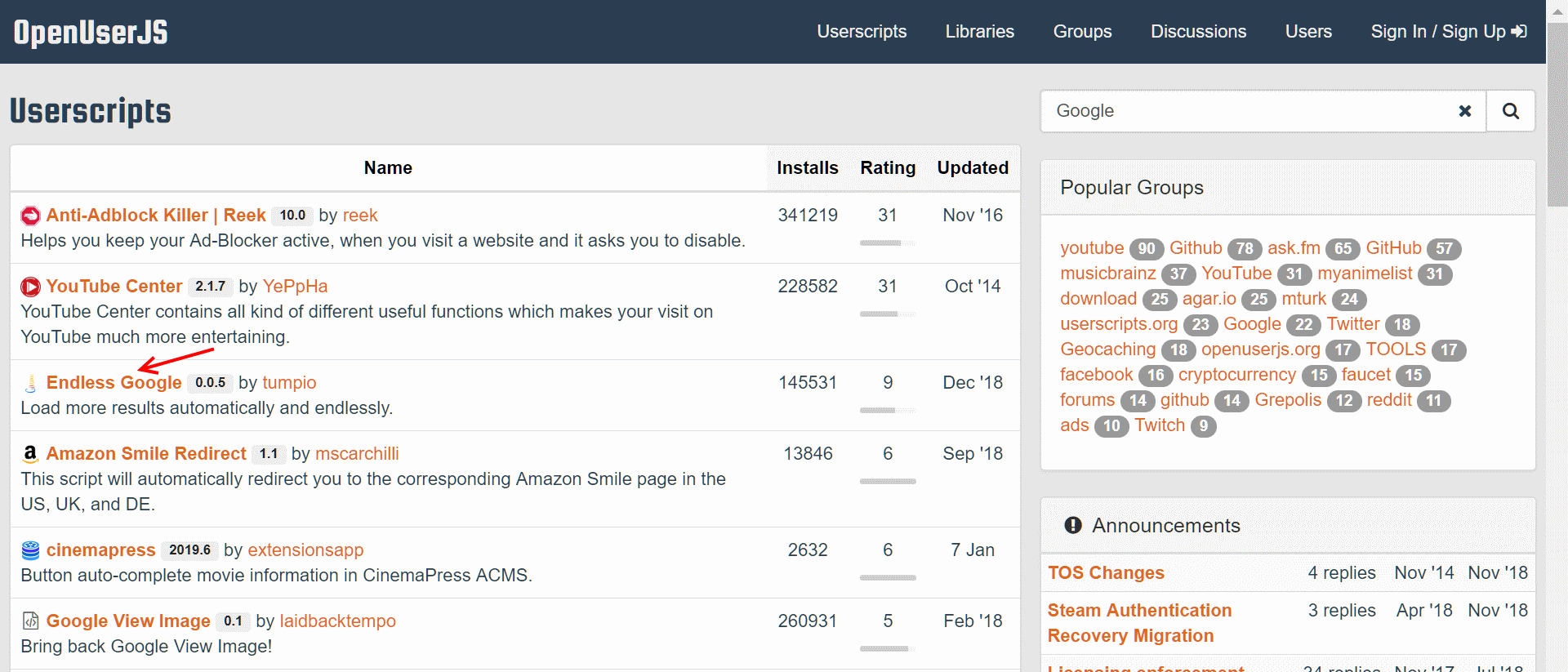Sort by the Rating column header

click(888, 168)
